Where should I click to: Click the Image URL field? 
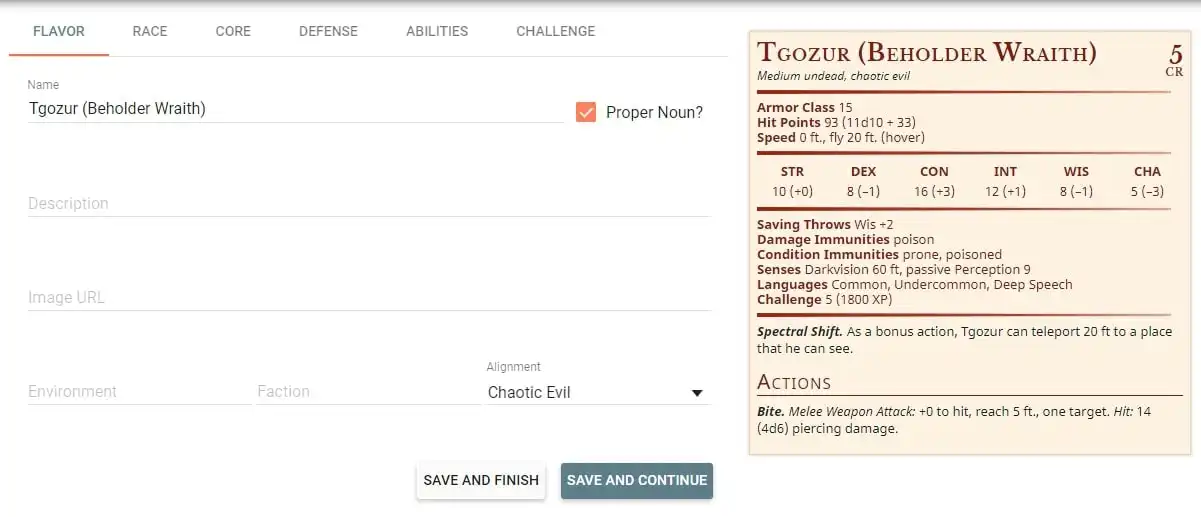pos(369,297)
